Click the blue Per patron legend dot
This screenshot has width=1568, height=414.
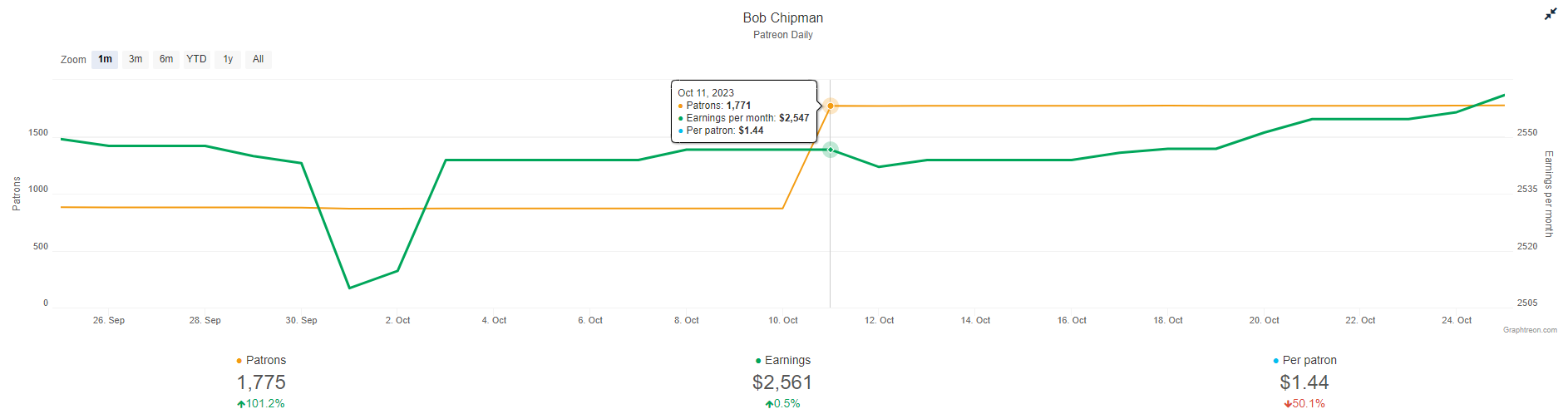click(x=1276, y=361)
